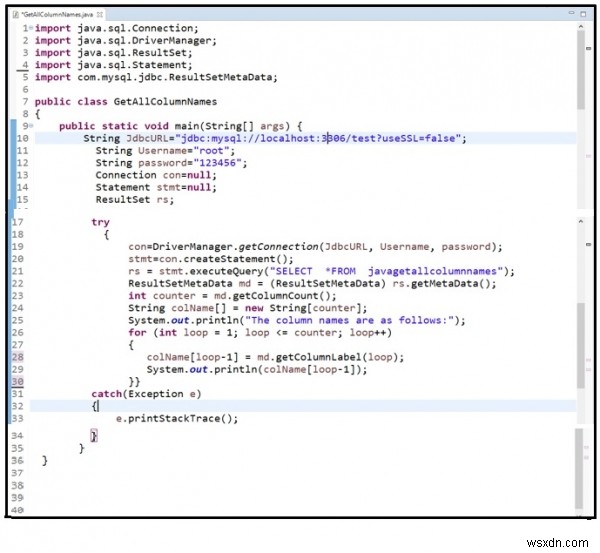Click 'System.out.println(colName[loop-1]);' line
Screen dimensions: 600x553
pyautogui.click(x=257, y=370)
